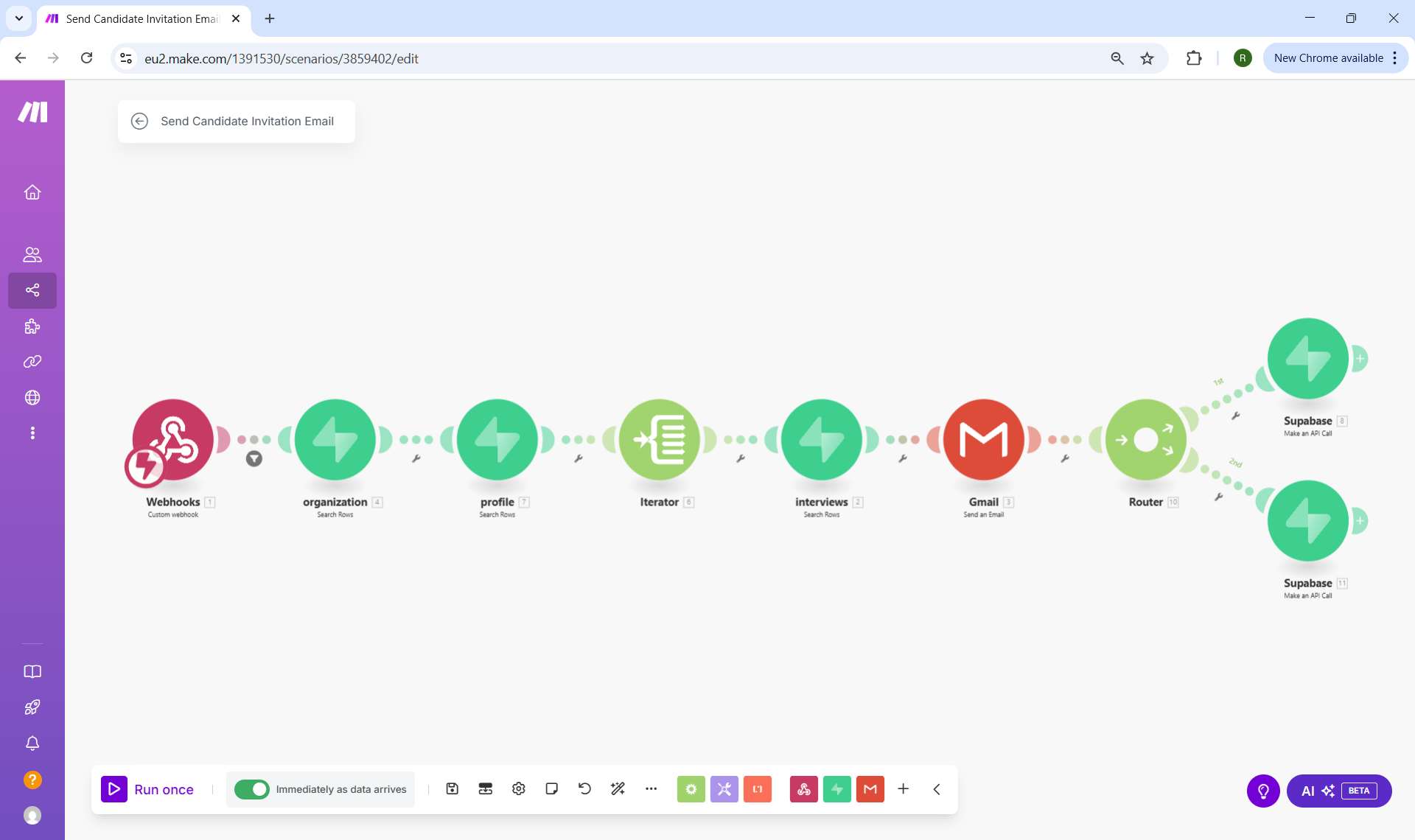Click the green Tools favorite swatch
This screenshot has width=1415, height=840.
pos(691,789)
